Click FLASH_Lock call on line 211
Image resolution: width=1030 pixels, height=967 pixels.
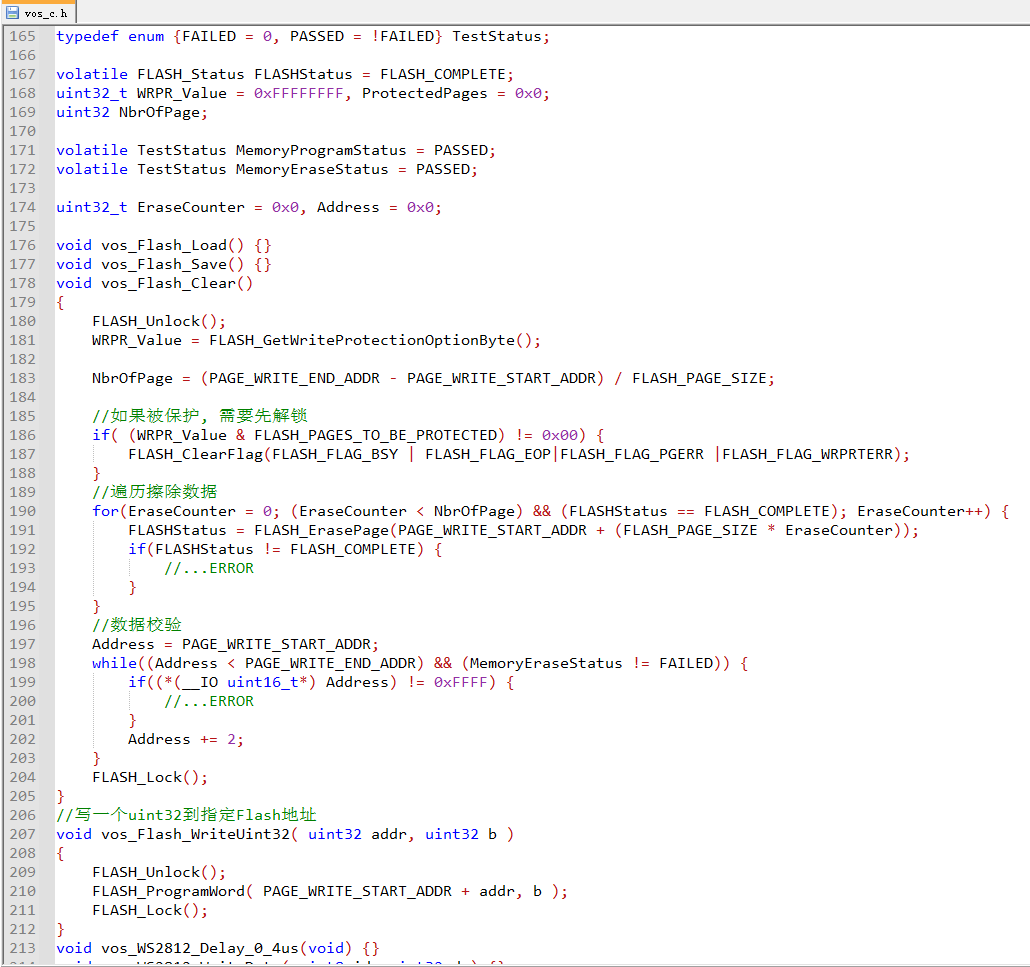(x=137, y=911)
